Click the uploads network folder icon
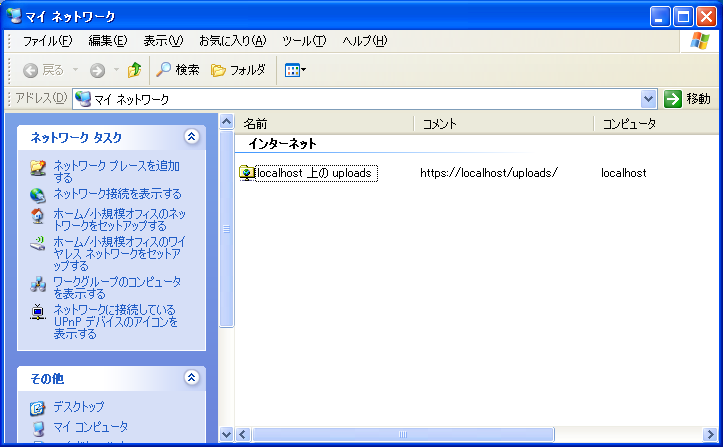The height and width of the screenshot is (447, 723). tap(247, 173)
